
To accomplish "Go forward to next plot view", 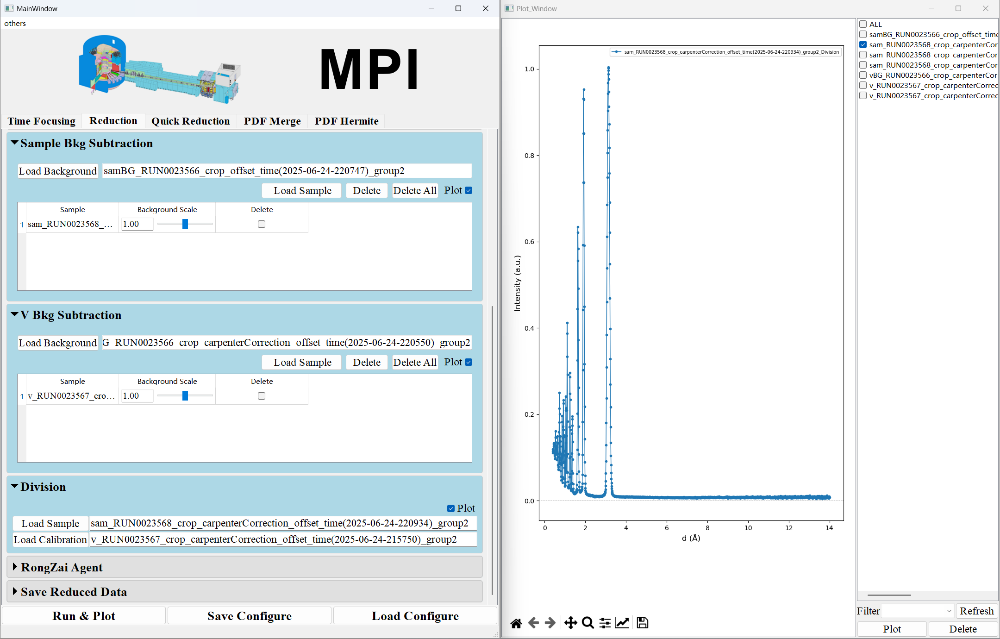I will [x=550, y=623].
